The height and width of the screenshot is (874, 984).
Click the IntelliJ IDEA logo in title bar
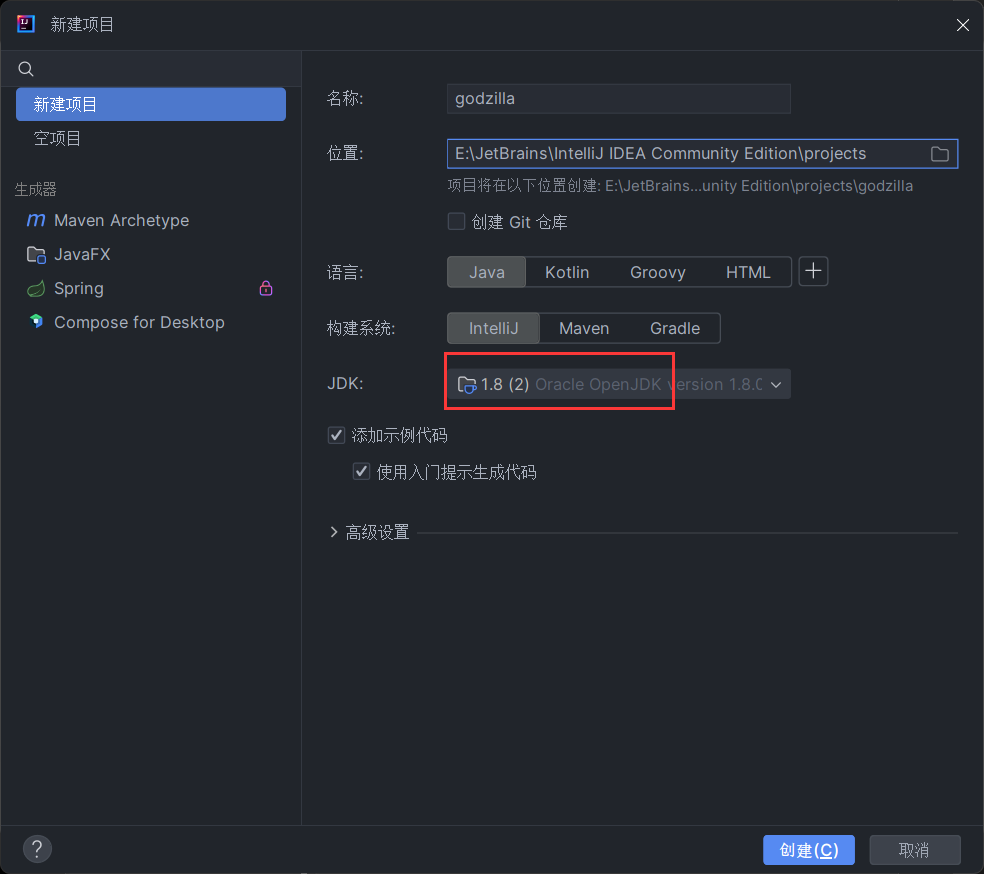point(26,24)
